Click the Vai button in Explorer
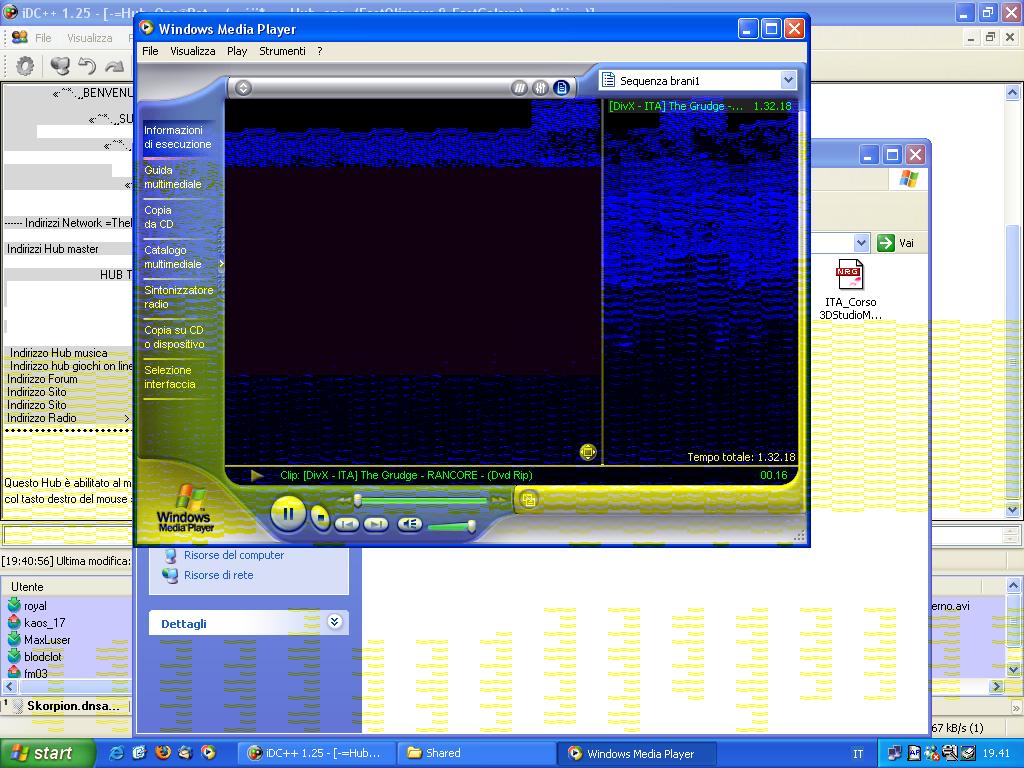Viewport: 1024px width, 768px height. 896,243
